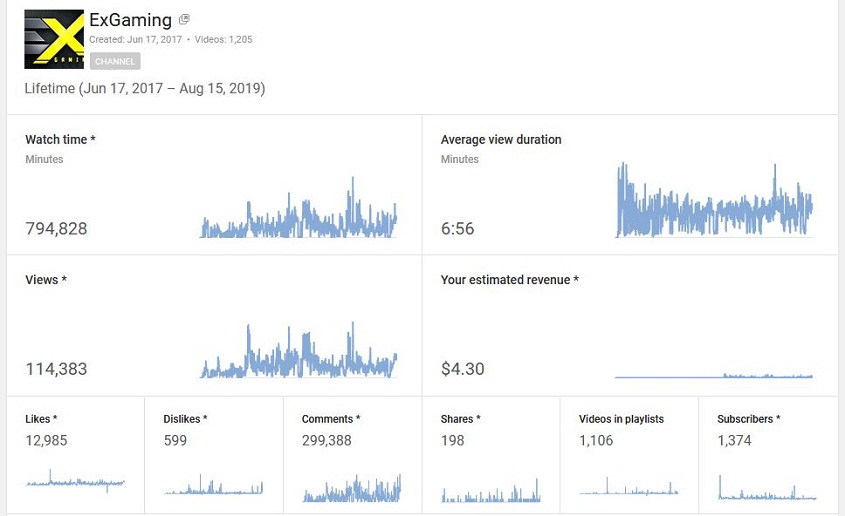Click the Lifetime date range text
Viewport: 845px width, 516px height.
[x=145, y=88]
